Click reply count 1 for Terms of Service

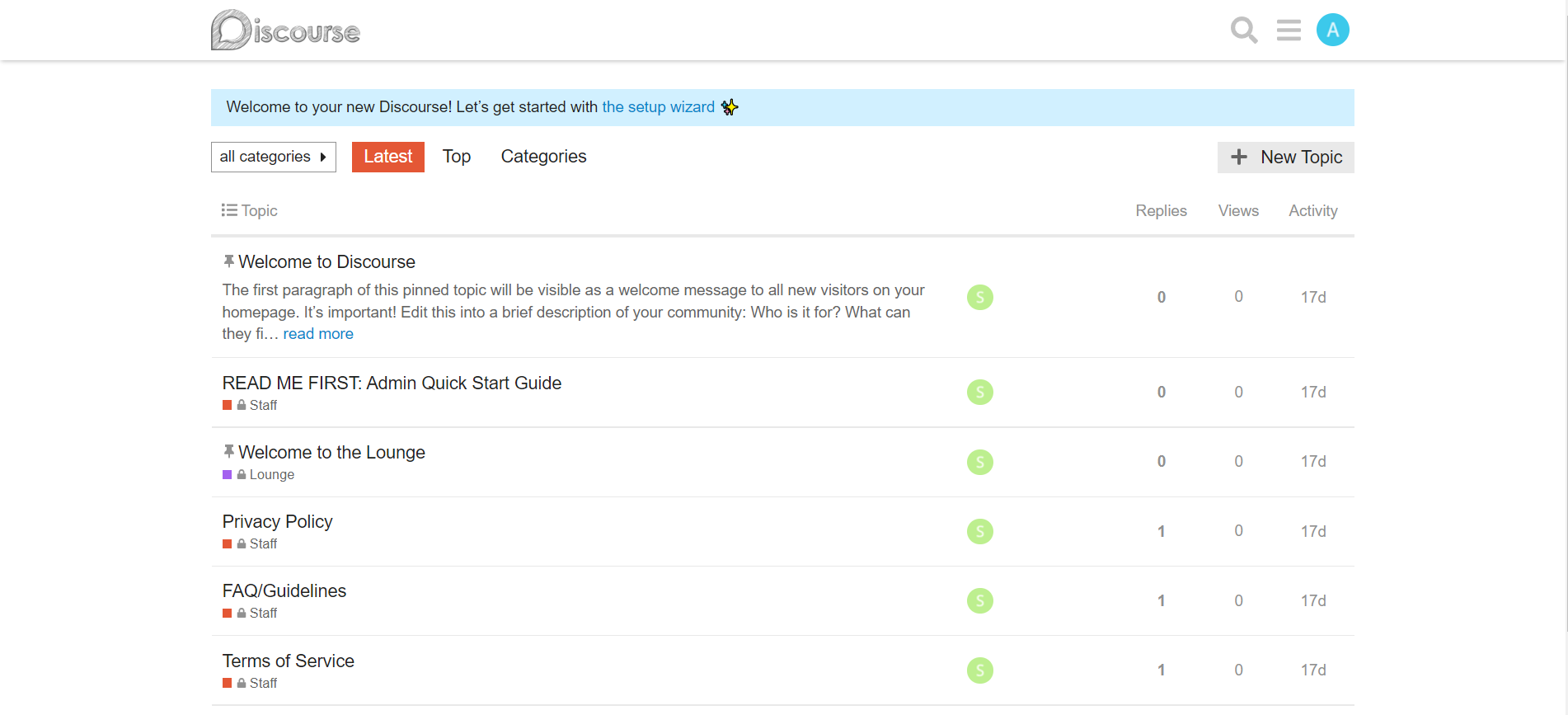(x=1161, y=670)
